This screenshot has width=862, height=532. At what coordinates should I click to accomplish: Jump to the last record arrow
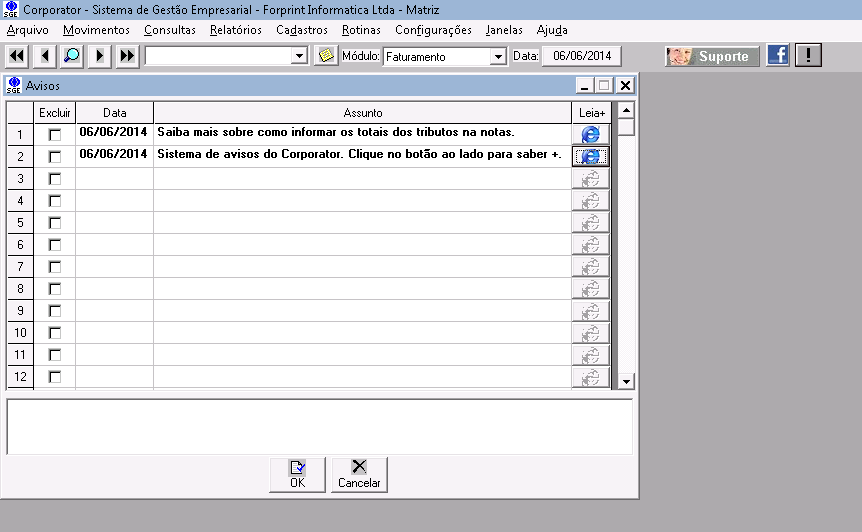(126, 56)
